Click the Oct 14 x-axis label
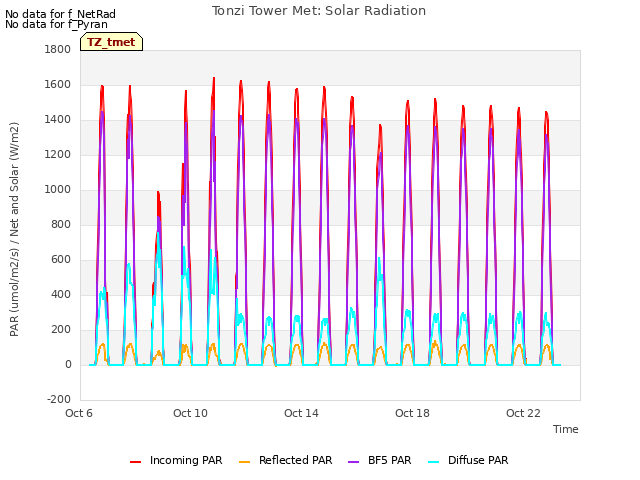640x480 pixels. pyautogui.click(x=301, y=413)
